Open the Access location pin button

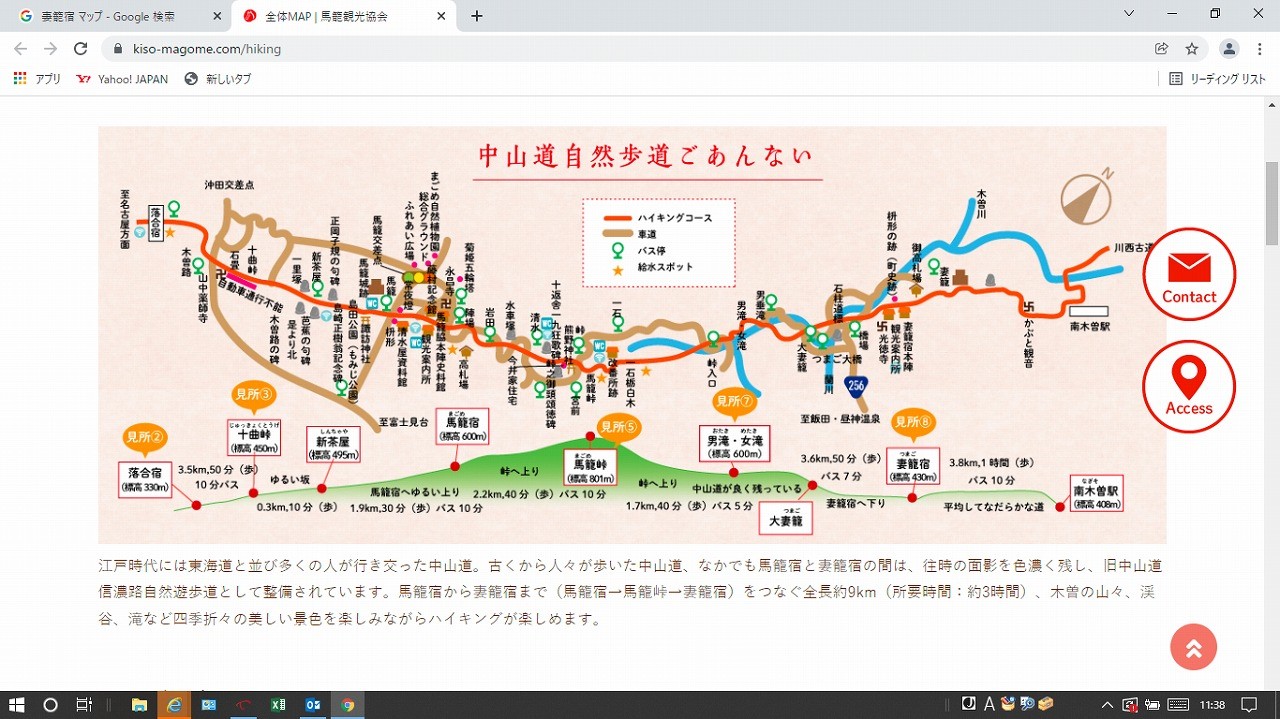(1189, 387)
